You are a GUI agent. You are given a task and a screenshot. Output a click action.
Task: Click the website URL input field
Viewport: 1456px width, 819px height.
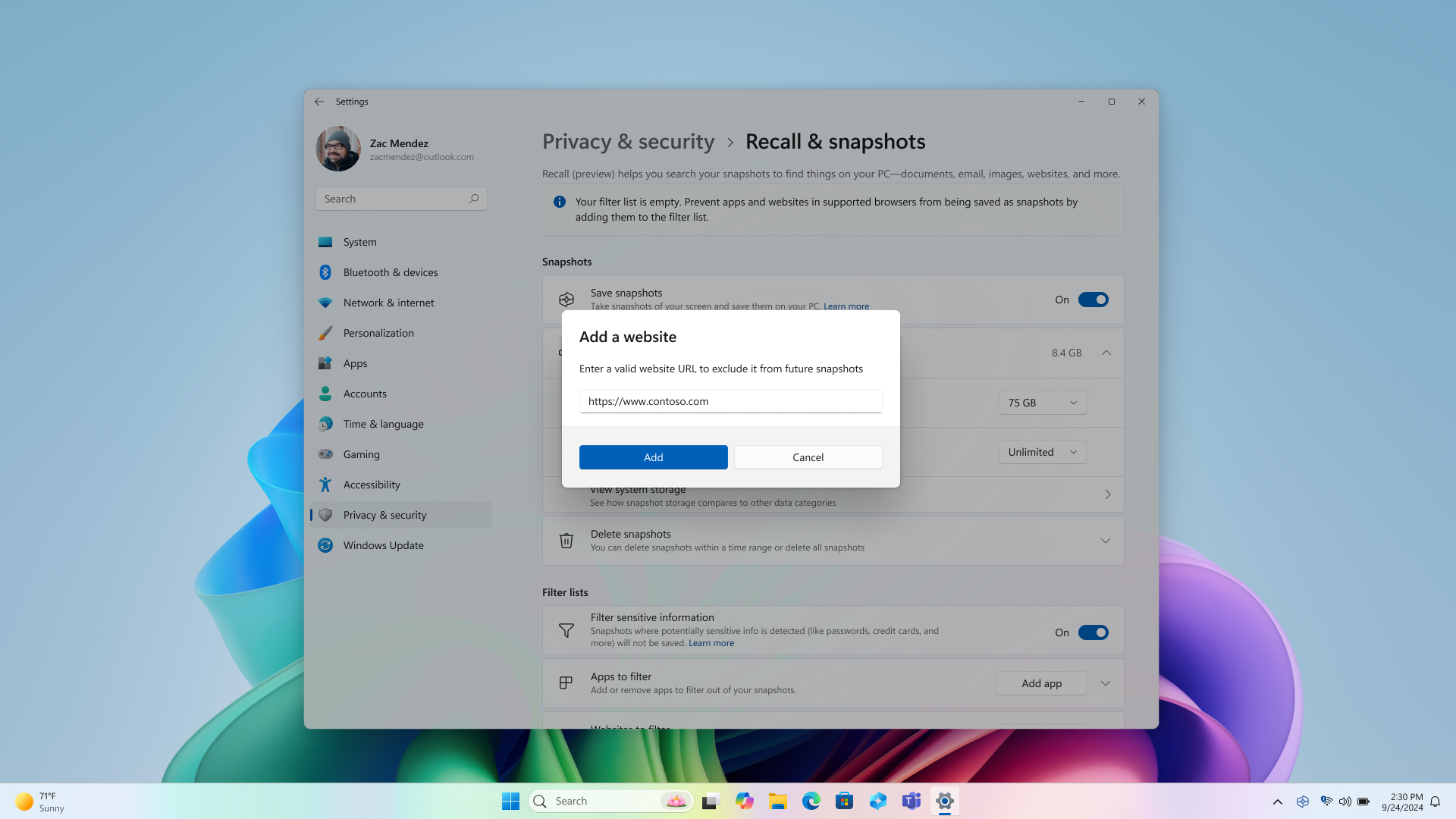(x=730, y=400)
